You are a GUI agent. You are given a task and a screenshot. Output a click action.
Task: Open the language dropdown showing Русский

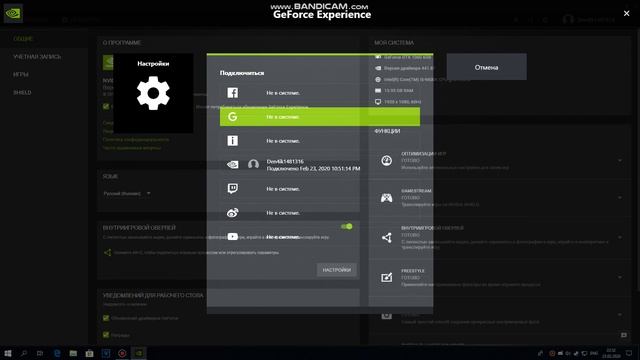127,193
